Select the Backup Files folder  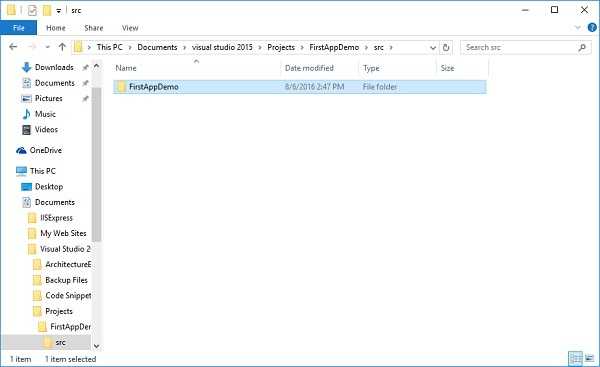[x=66, y=280]
